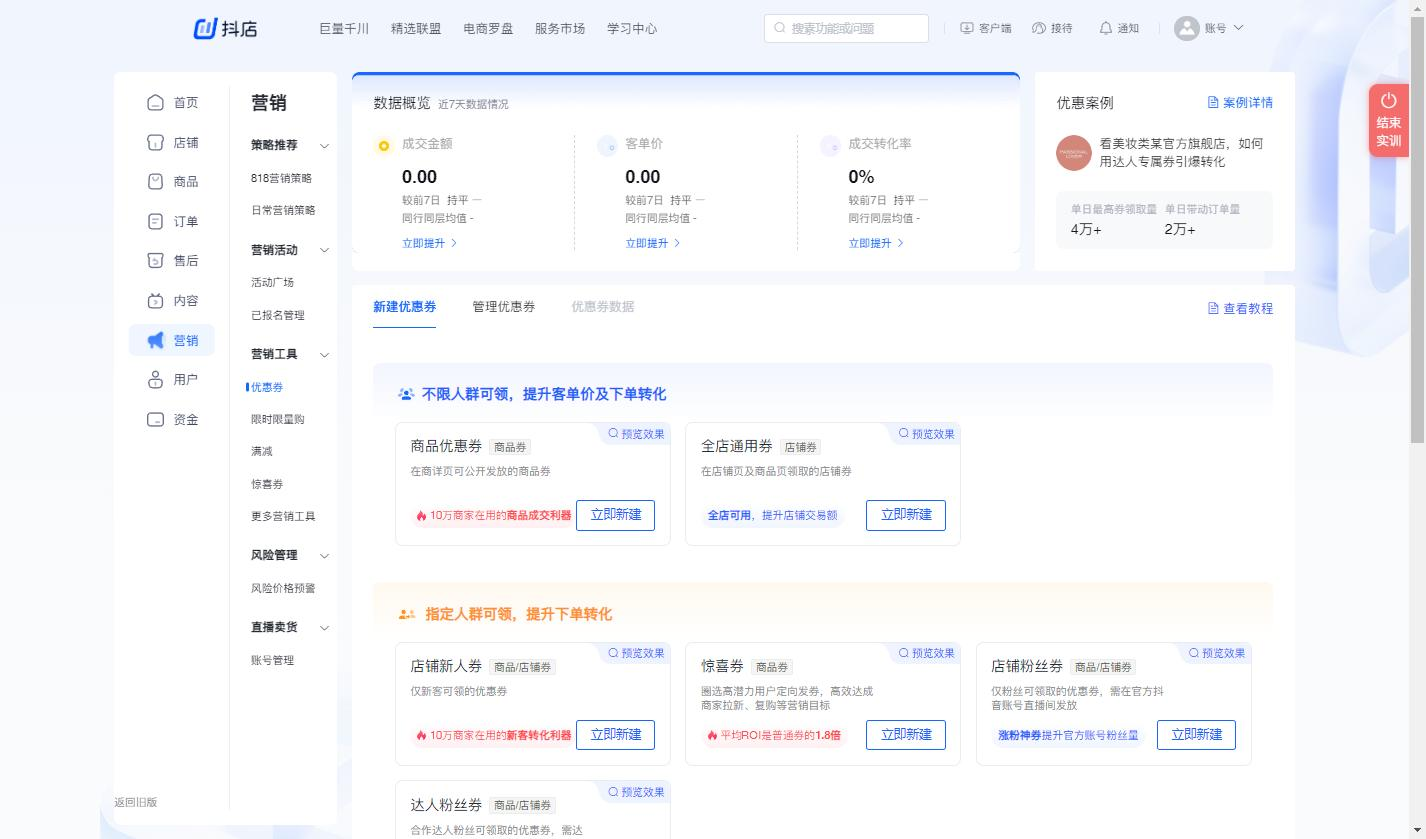Image resolution: width=1426 pixels, height=839 pixels.
Task: Open 商品 in the sidebar
Action: pyautogui.click(x=172, y=181)
